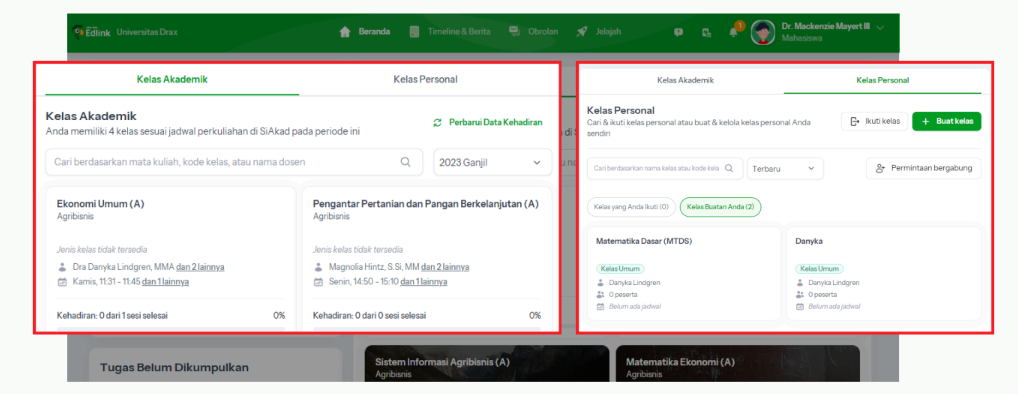Viewport: 1018px width, 394px height.
Task: Click the user avatar picture
Action: 763,32
